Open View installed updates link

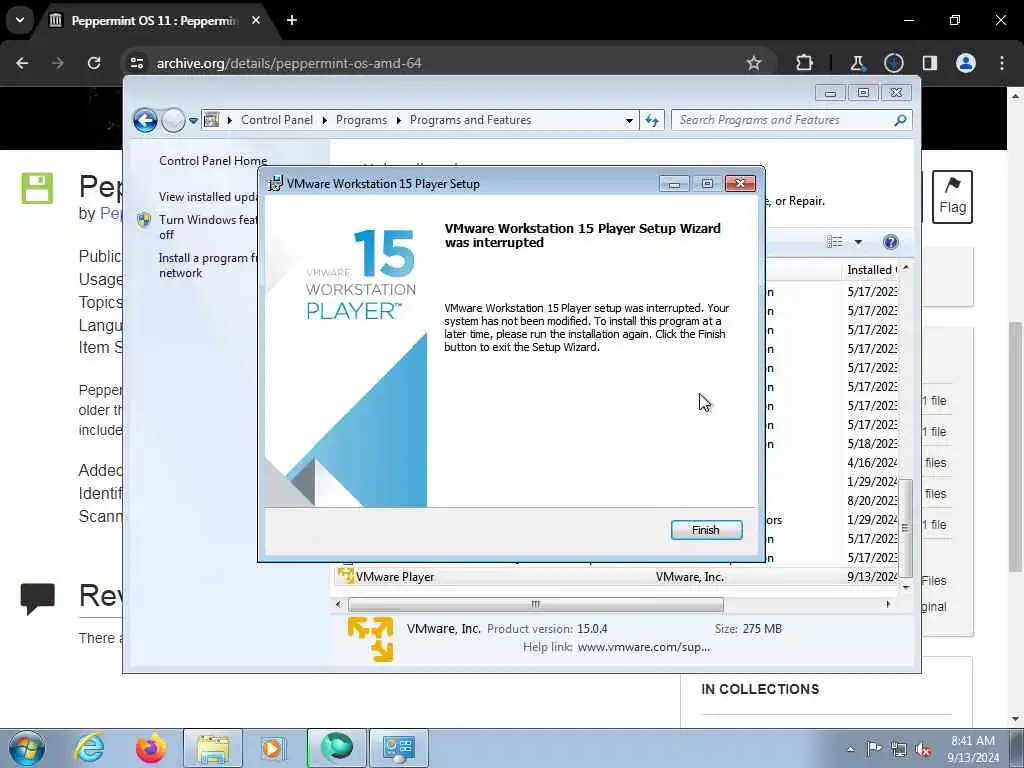(x=208, y=197)
